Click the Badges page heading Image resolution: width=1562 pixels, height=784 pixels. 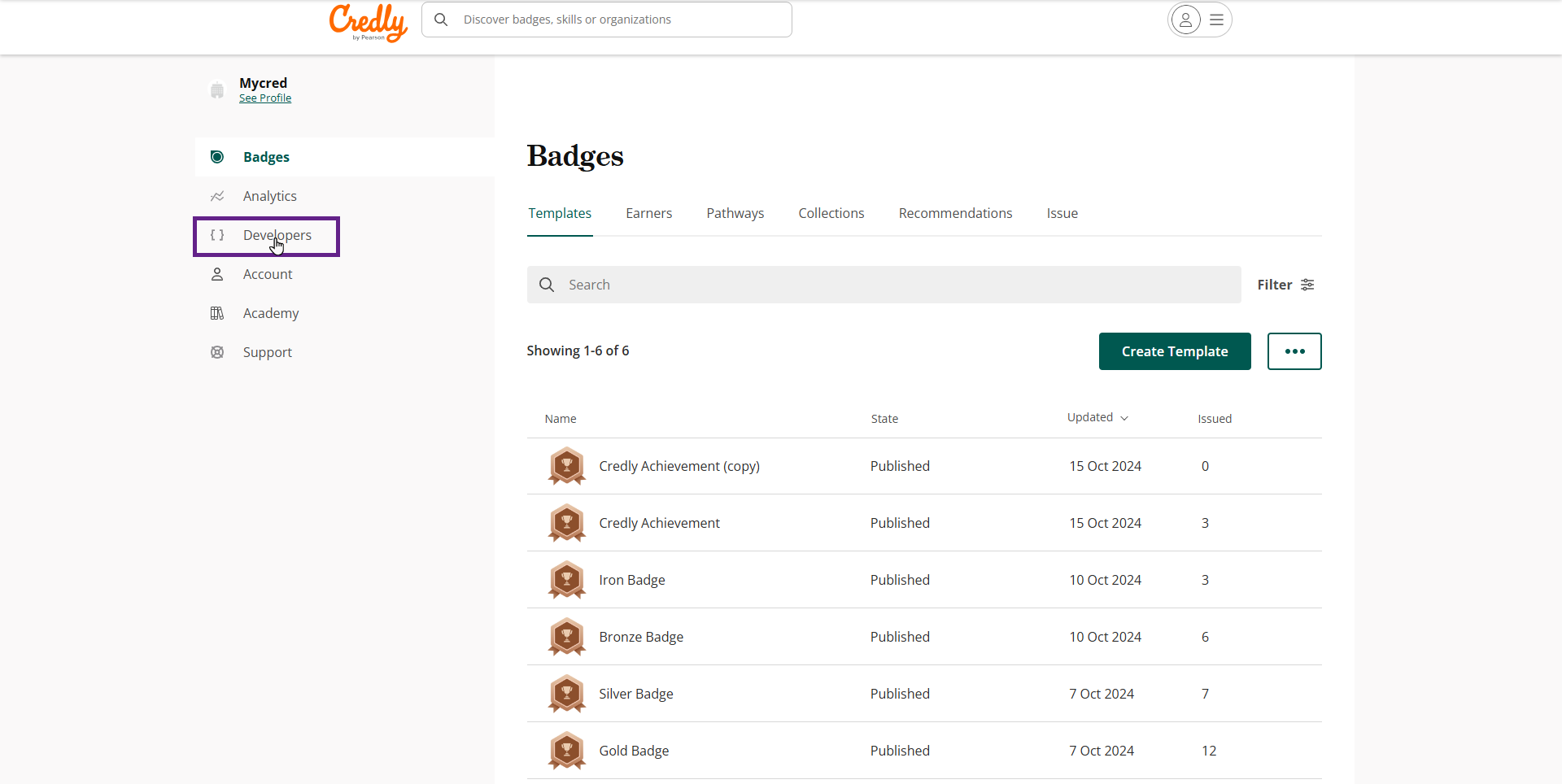tap(575, 156)
